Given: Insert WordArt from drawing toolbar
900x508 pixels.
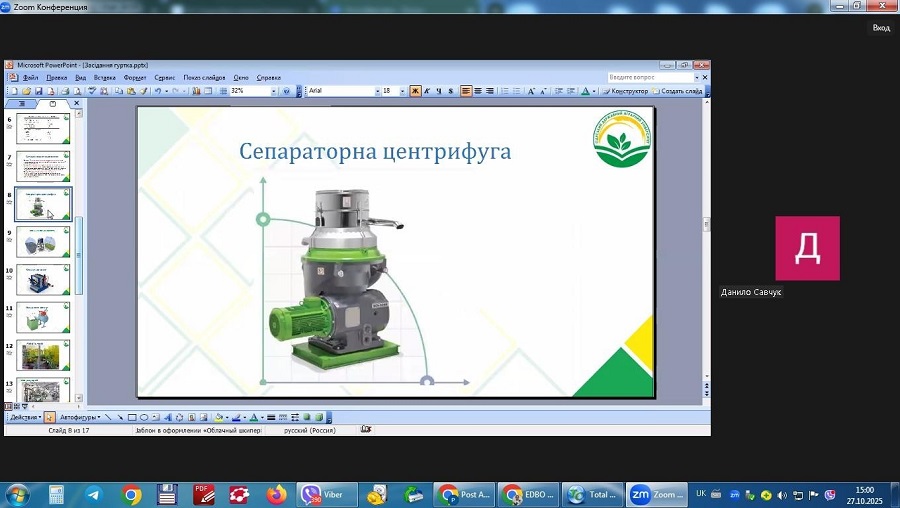Looking at the screenshot, I should 167,417.
